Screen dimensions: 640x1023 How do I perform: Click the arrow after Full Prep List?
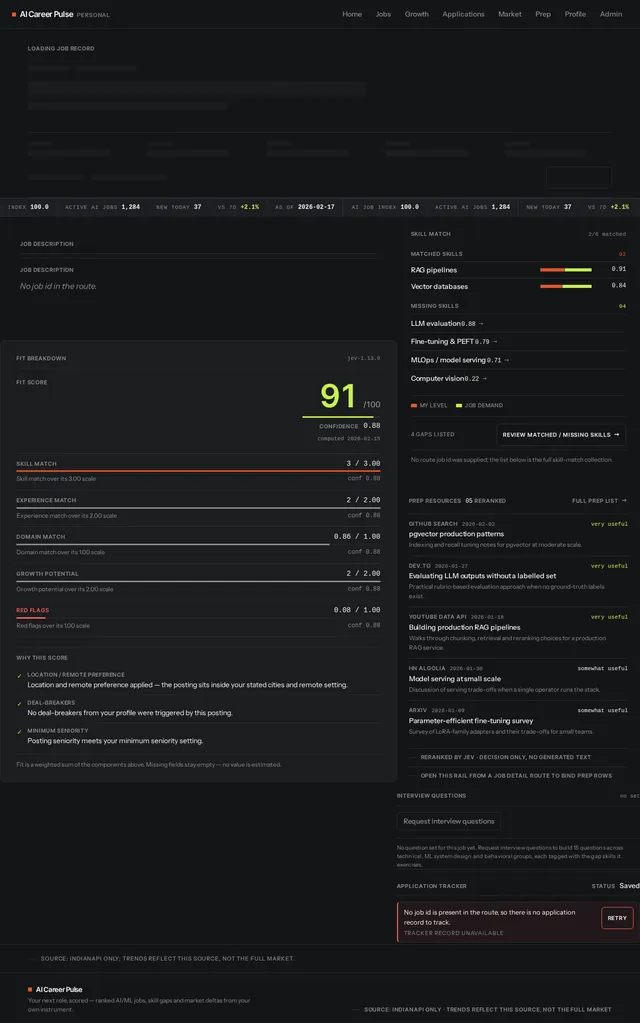point(624,500)
